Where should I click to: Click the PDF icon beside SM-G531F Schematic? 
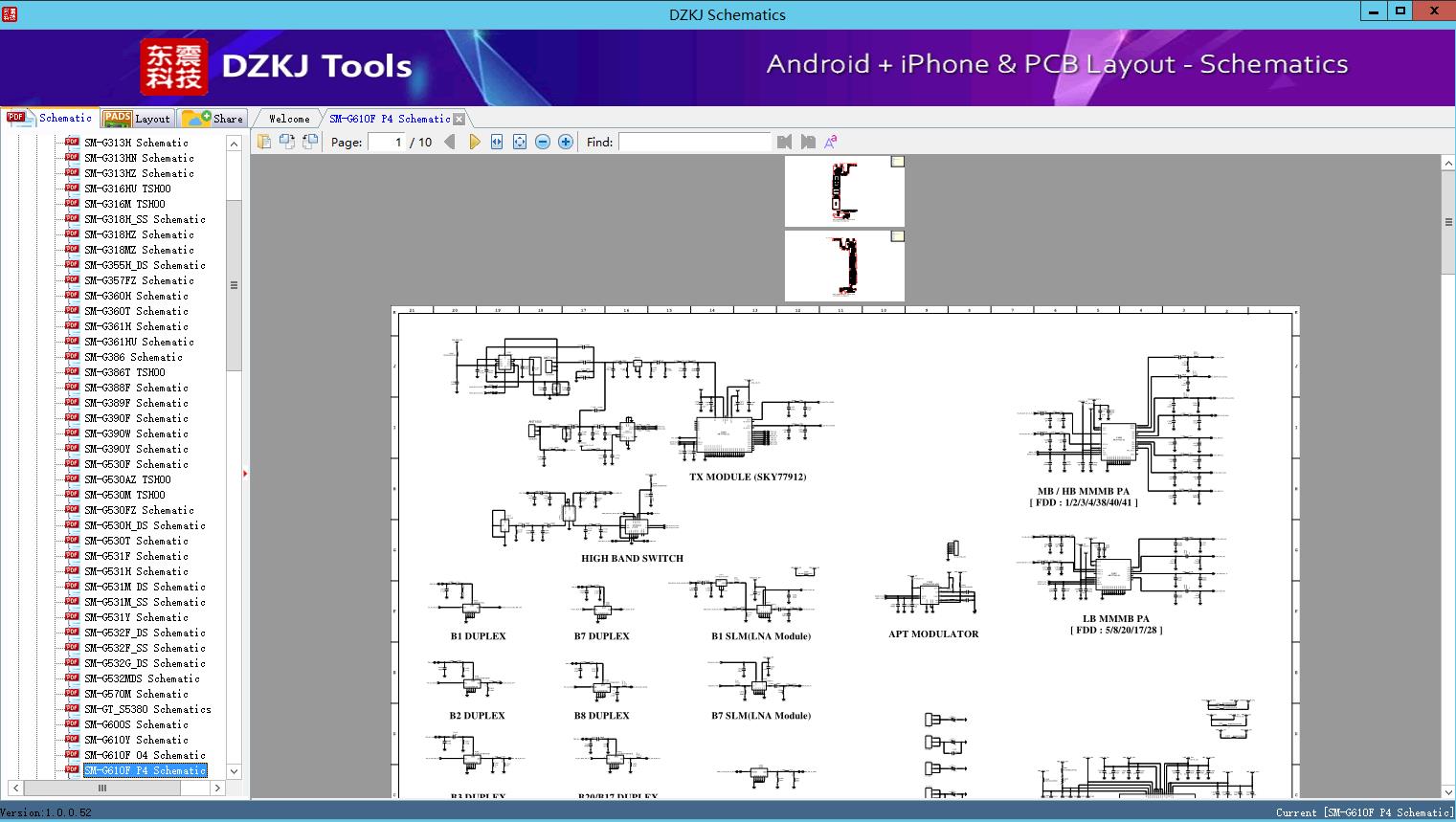pyautogui.click(x=72, y=555)
